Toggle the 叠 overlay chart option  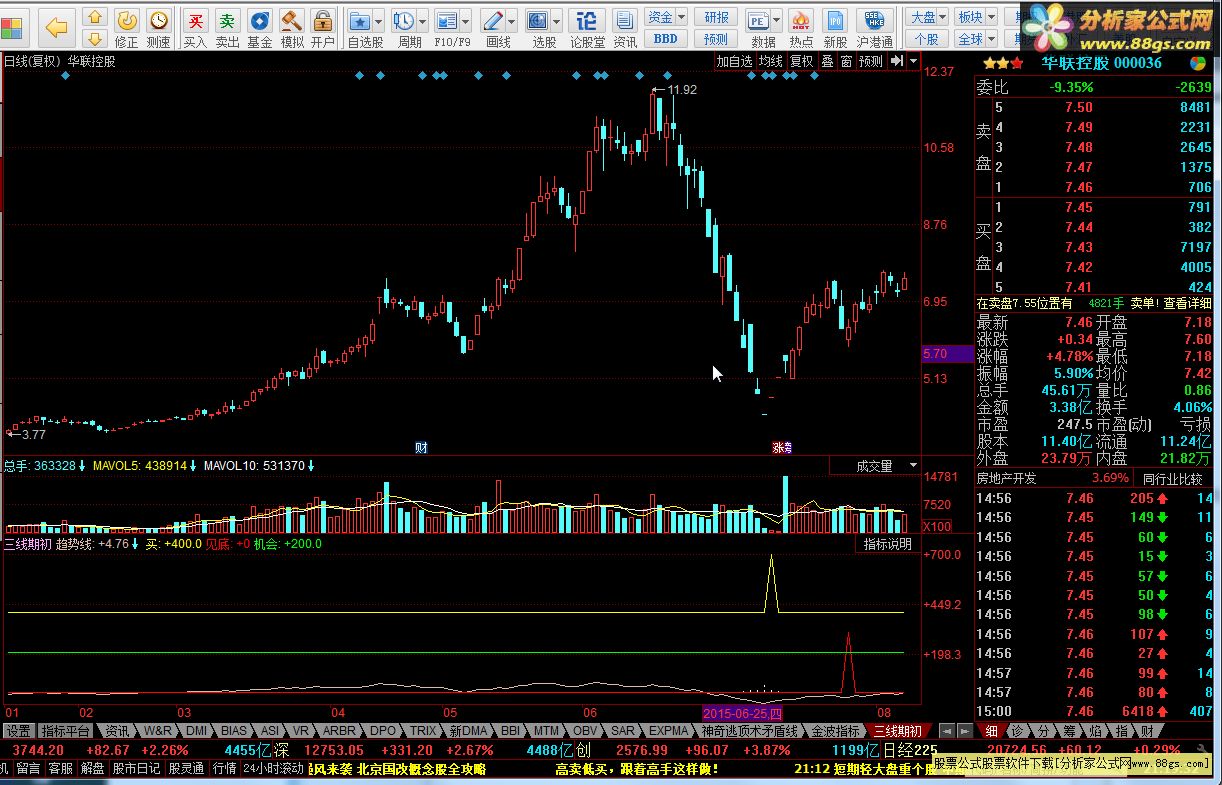click(827, 61)
